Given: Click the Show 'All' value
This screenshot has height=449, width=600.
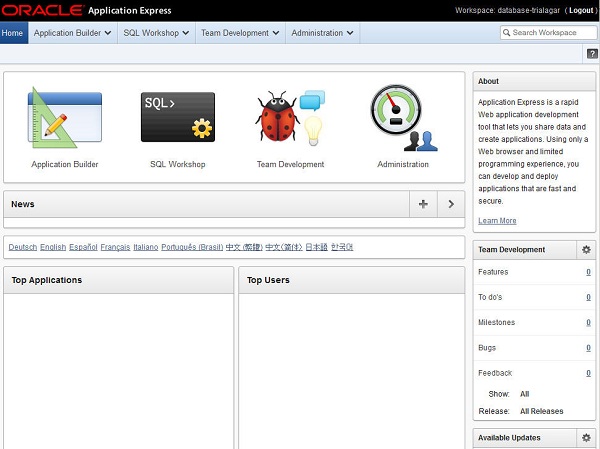Looking at the screenshot, I should [x=524, y=394].
